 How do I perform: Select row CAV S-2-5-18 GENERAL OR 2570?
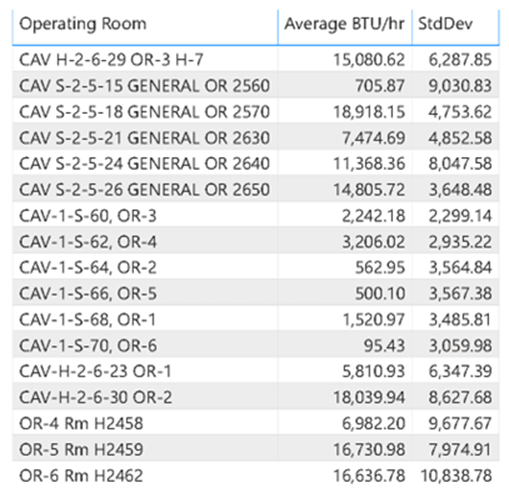tap(256, 112)
